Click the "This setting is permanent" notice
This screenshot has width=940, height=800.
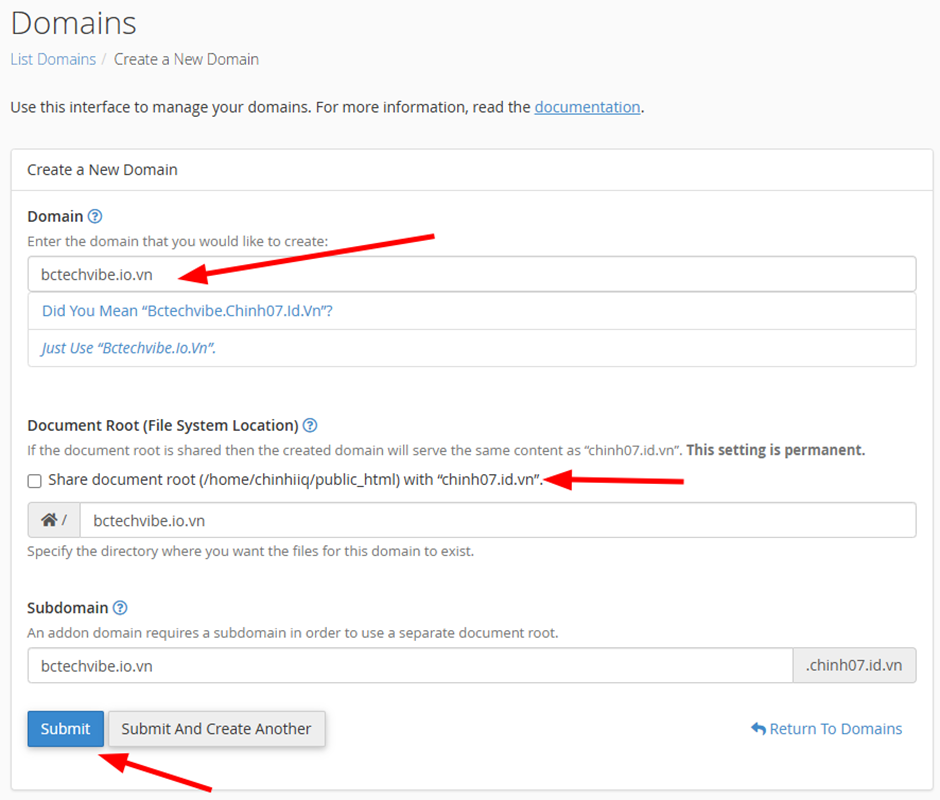pyautogui.click(x=775, y=450)
